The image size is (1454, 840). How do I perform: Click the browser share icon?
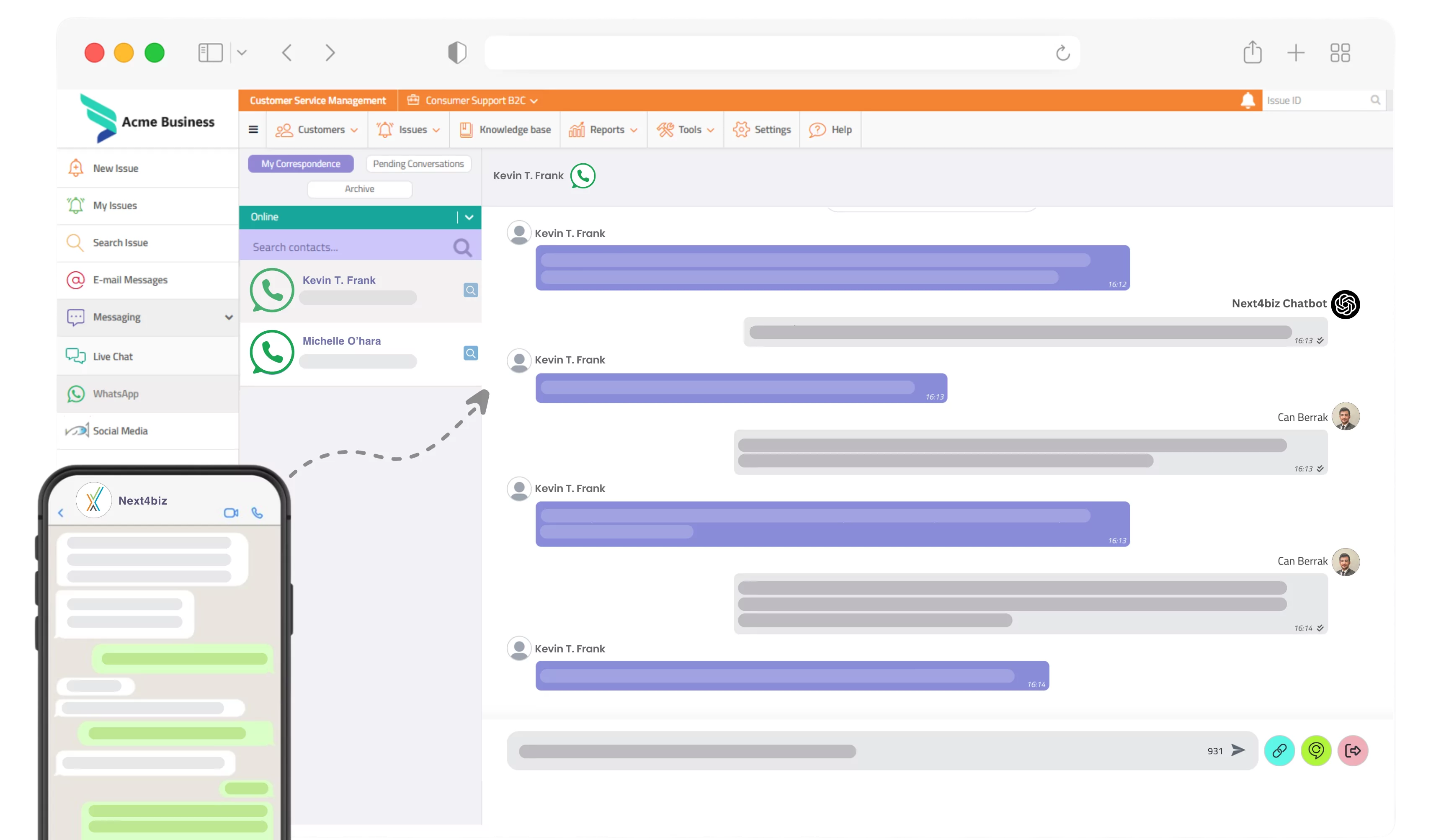1252,52
